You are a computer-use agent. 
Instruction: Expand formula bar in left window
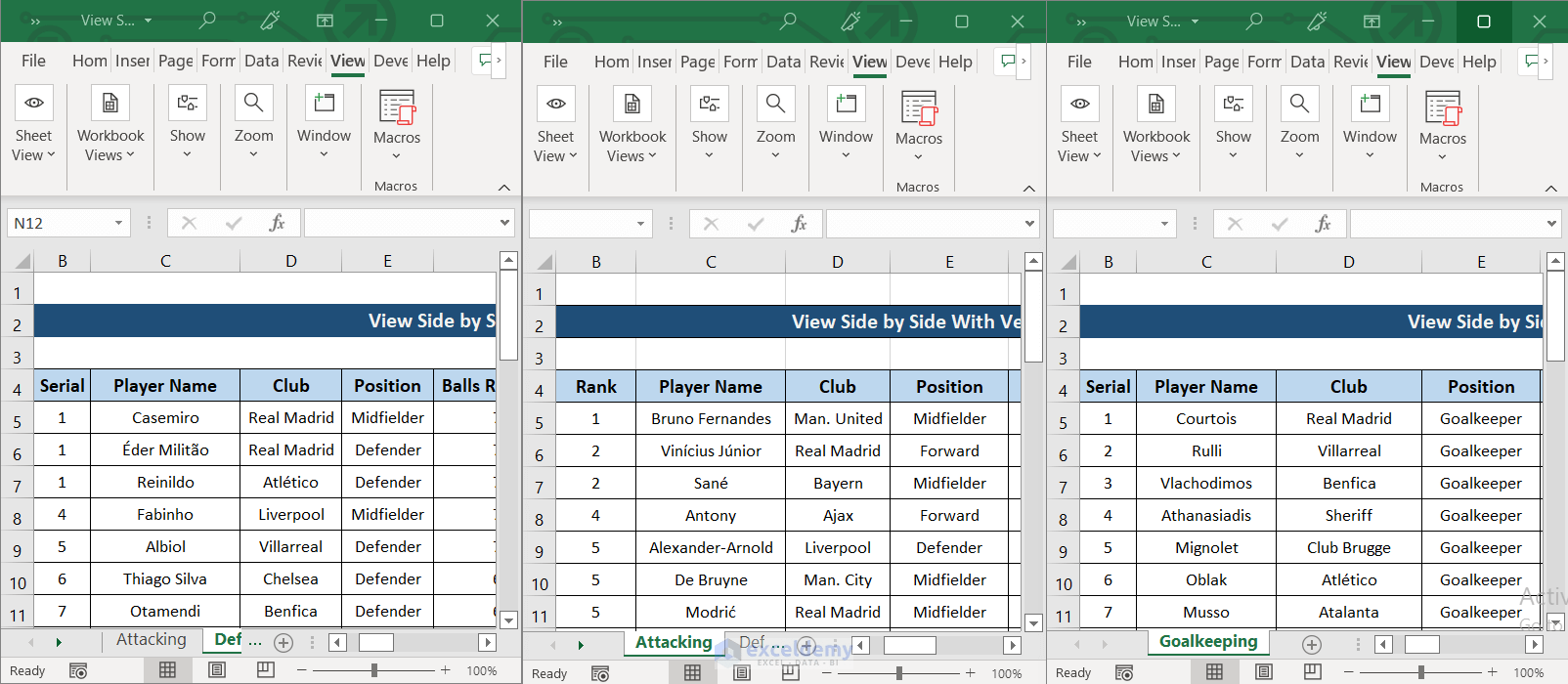pos(504,223)
